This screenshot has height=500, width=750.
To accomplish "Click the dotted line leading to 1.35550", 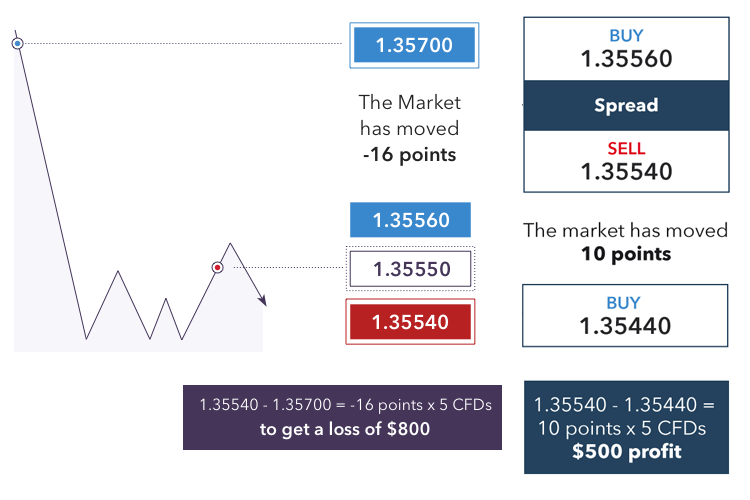I will click(x=285, y=267).
